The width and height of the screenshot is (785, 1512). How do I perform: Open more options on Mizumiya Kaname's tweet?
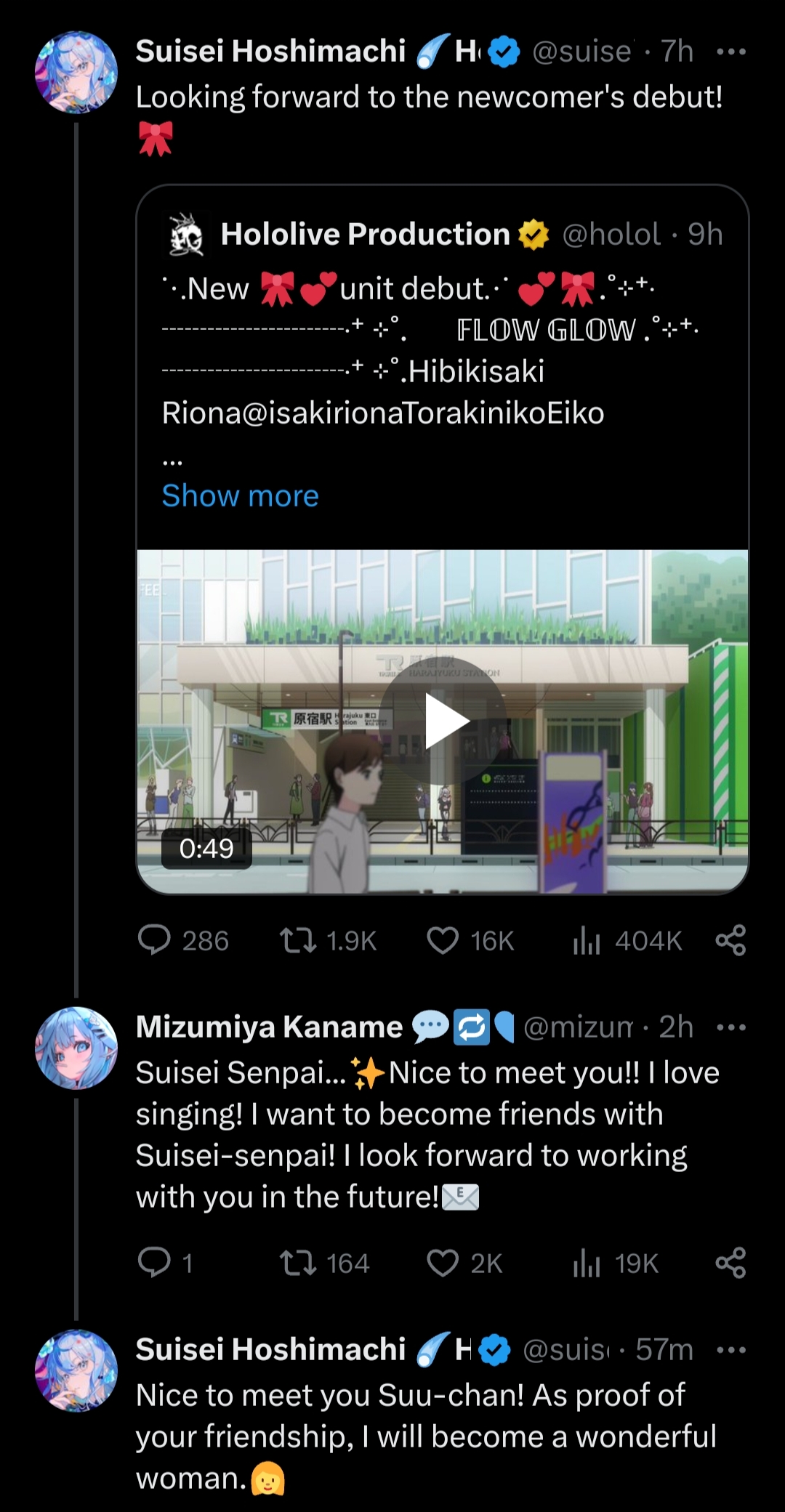click(x=730, y=1027)
